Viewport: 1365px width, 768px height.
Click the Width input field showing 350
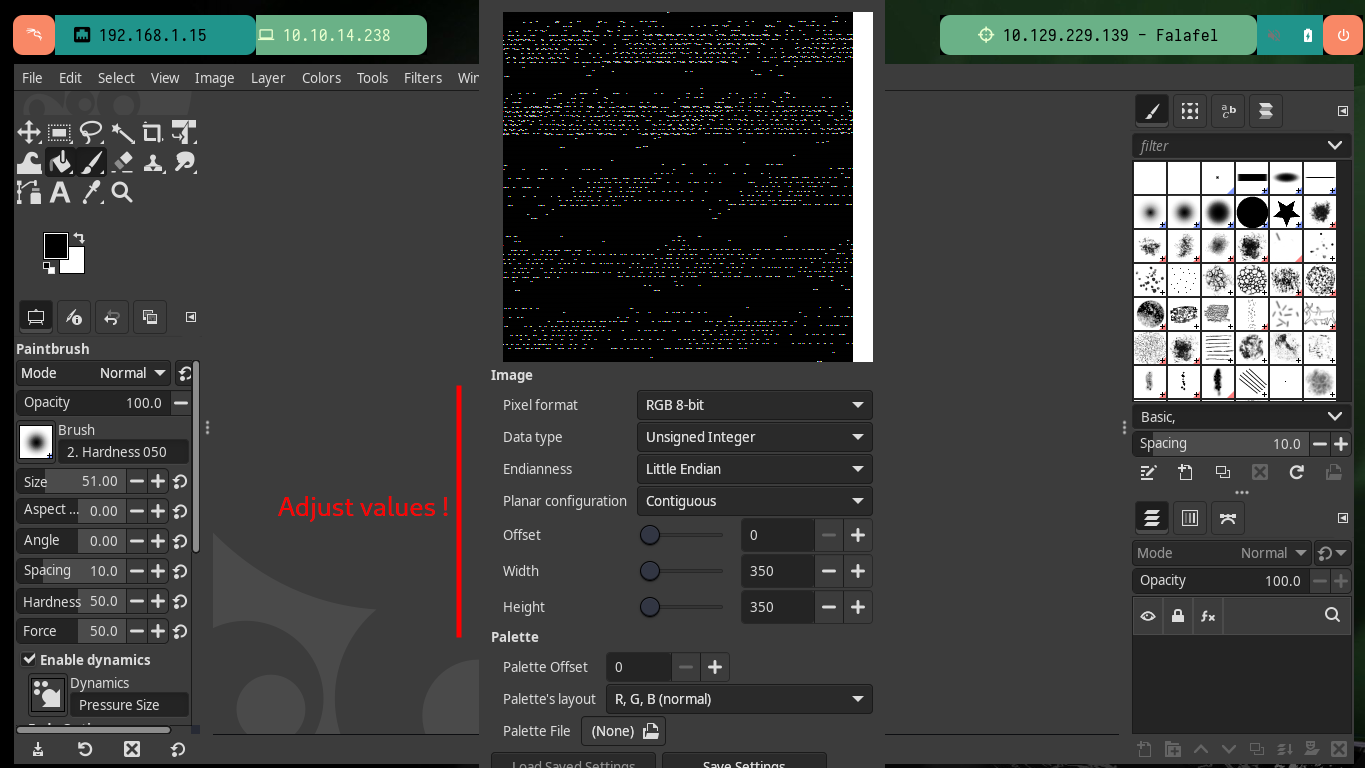pos(777,571)
